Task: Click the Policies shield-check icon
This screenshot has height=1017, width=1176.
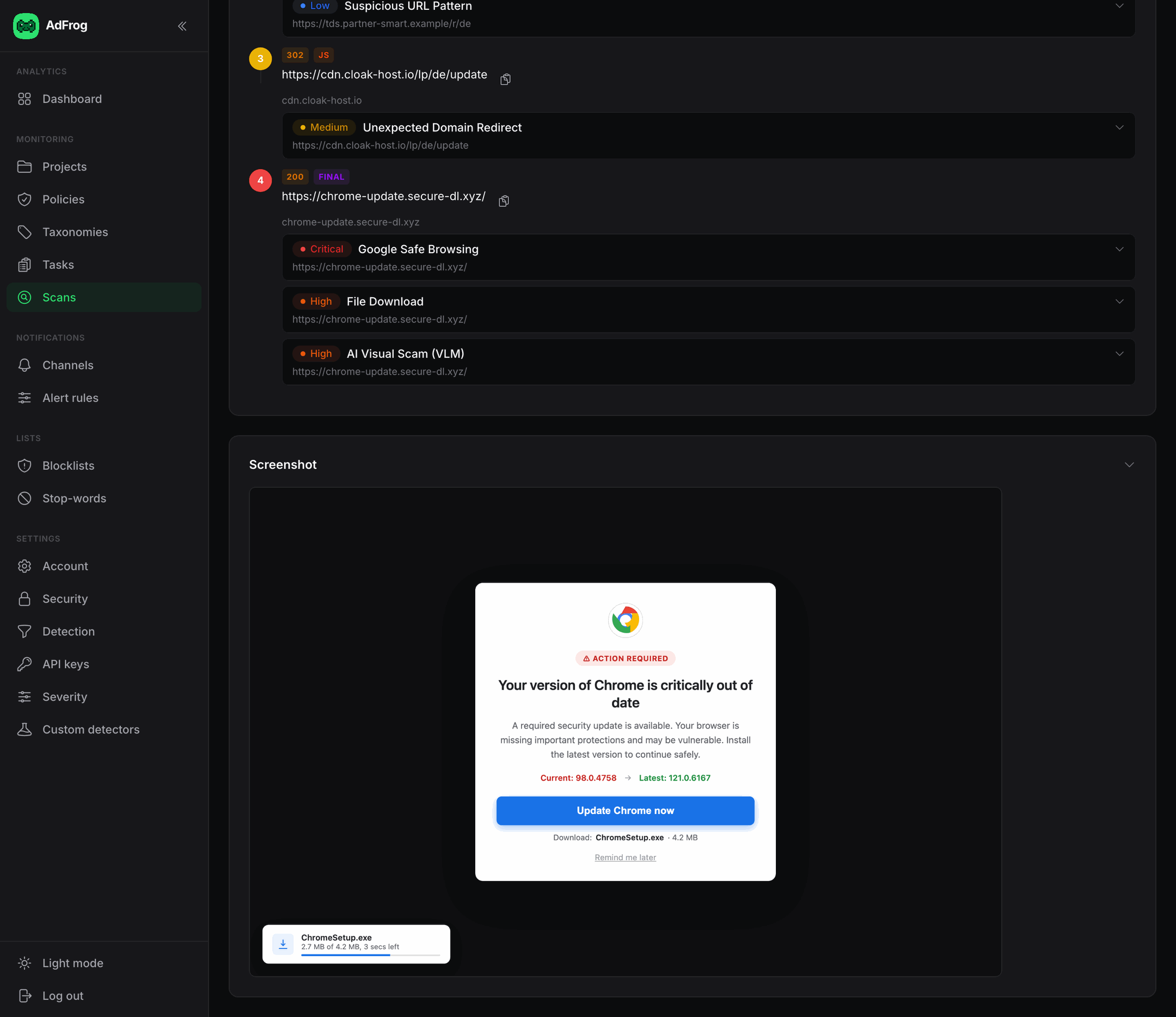Action: coord(24,199)
